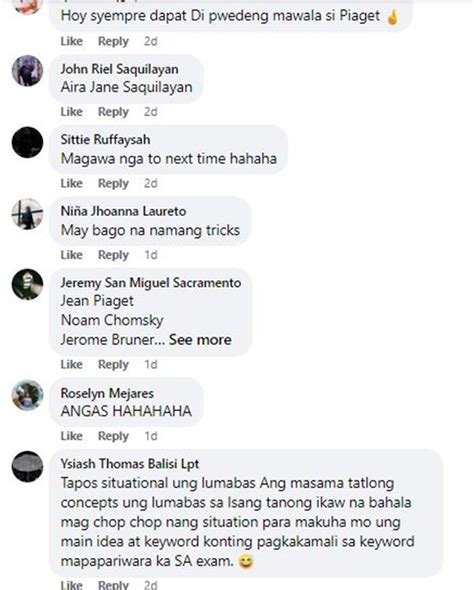This screenshot has width=474, height=590.
Task: Open Jeremy San Miguel Sacramento's avatar
Action: coord(27,284)
